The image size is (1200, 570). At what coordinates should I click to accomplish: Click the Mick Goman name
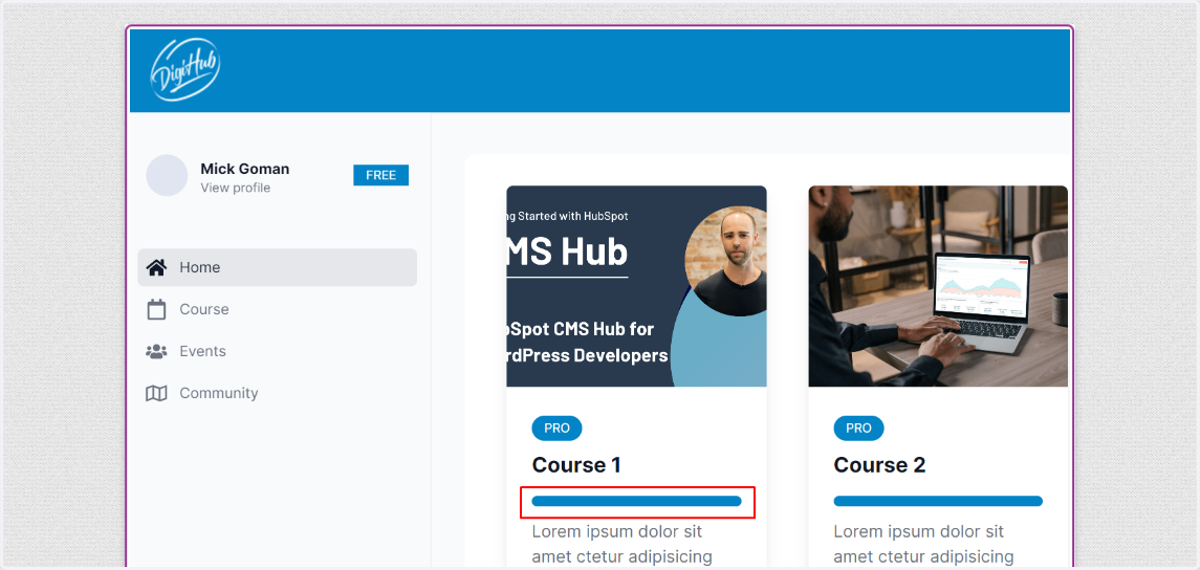coord(245,168)
